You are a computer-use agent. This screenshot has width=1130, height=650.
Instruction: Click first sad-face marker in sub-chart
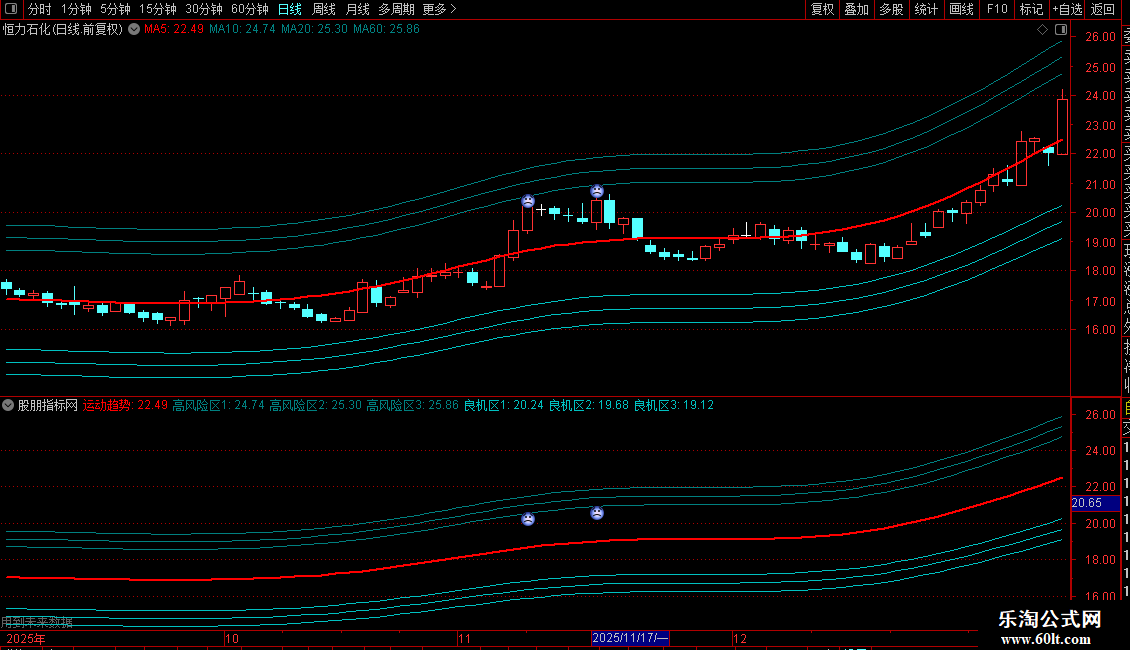tap(528, 519)
